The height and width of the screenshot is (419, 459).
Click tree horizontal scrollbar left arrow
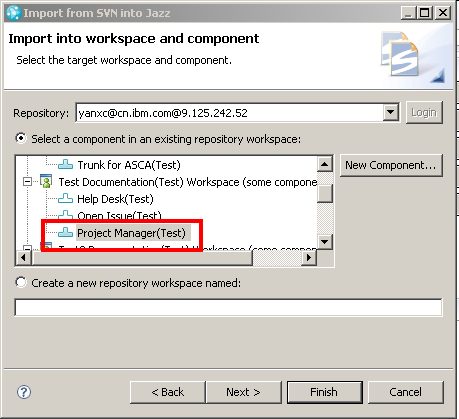(23, 257)
